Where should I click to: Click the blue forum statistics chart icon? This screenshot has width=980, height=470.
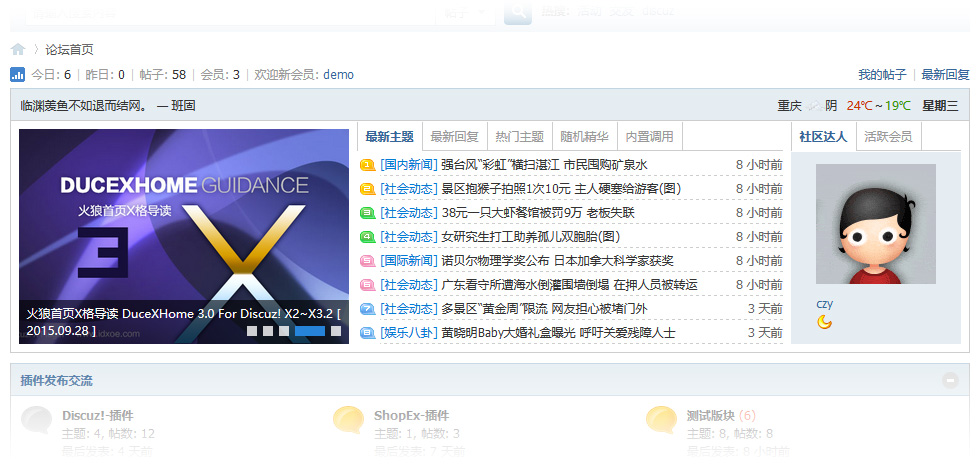(18, 74)
